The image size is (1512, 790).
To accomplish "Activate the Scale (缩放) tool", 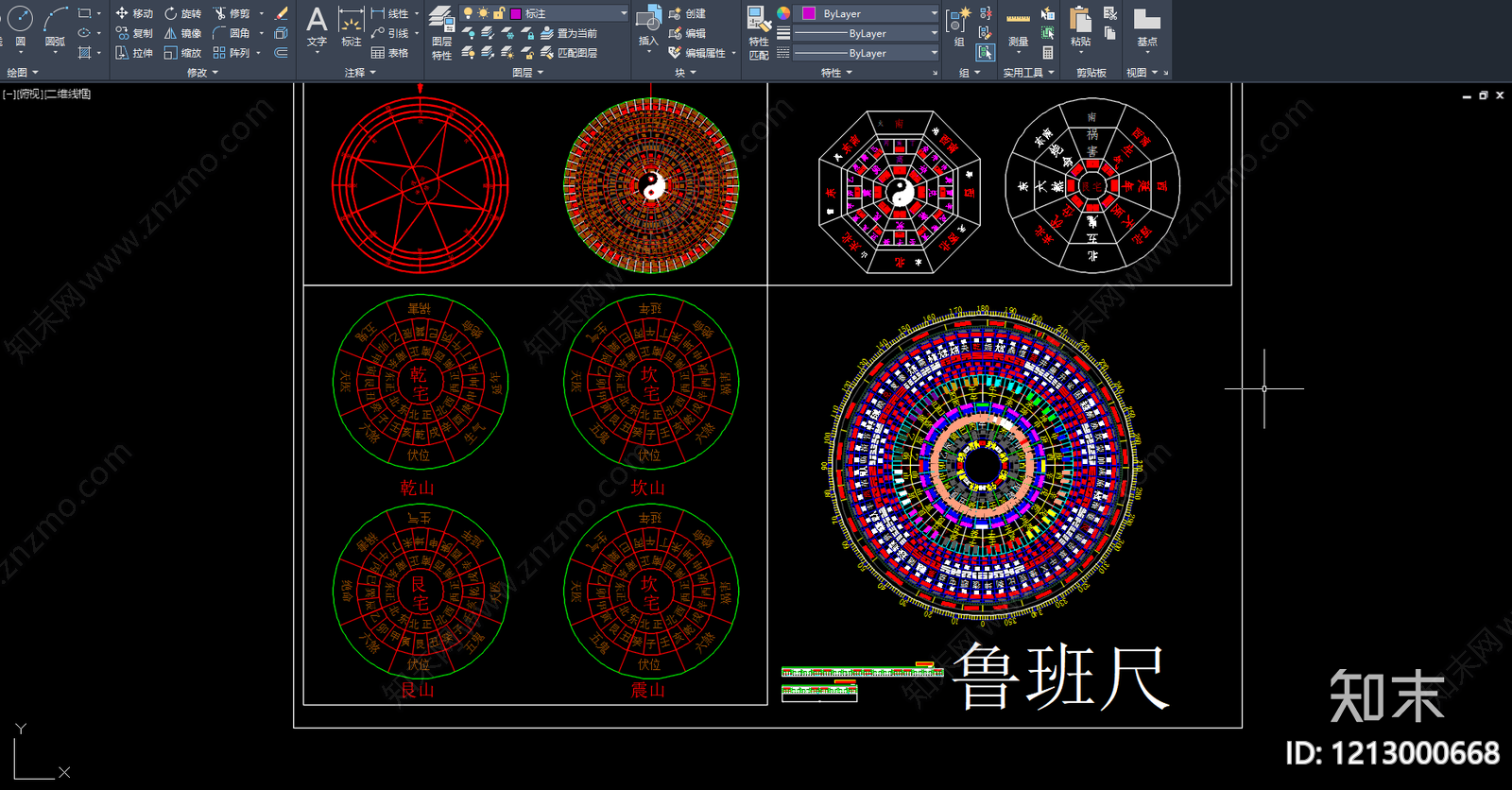I will pos(182,53).
